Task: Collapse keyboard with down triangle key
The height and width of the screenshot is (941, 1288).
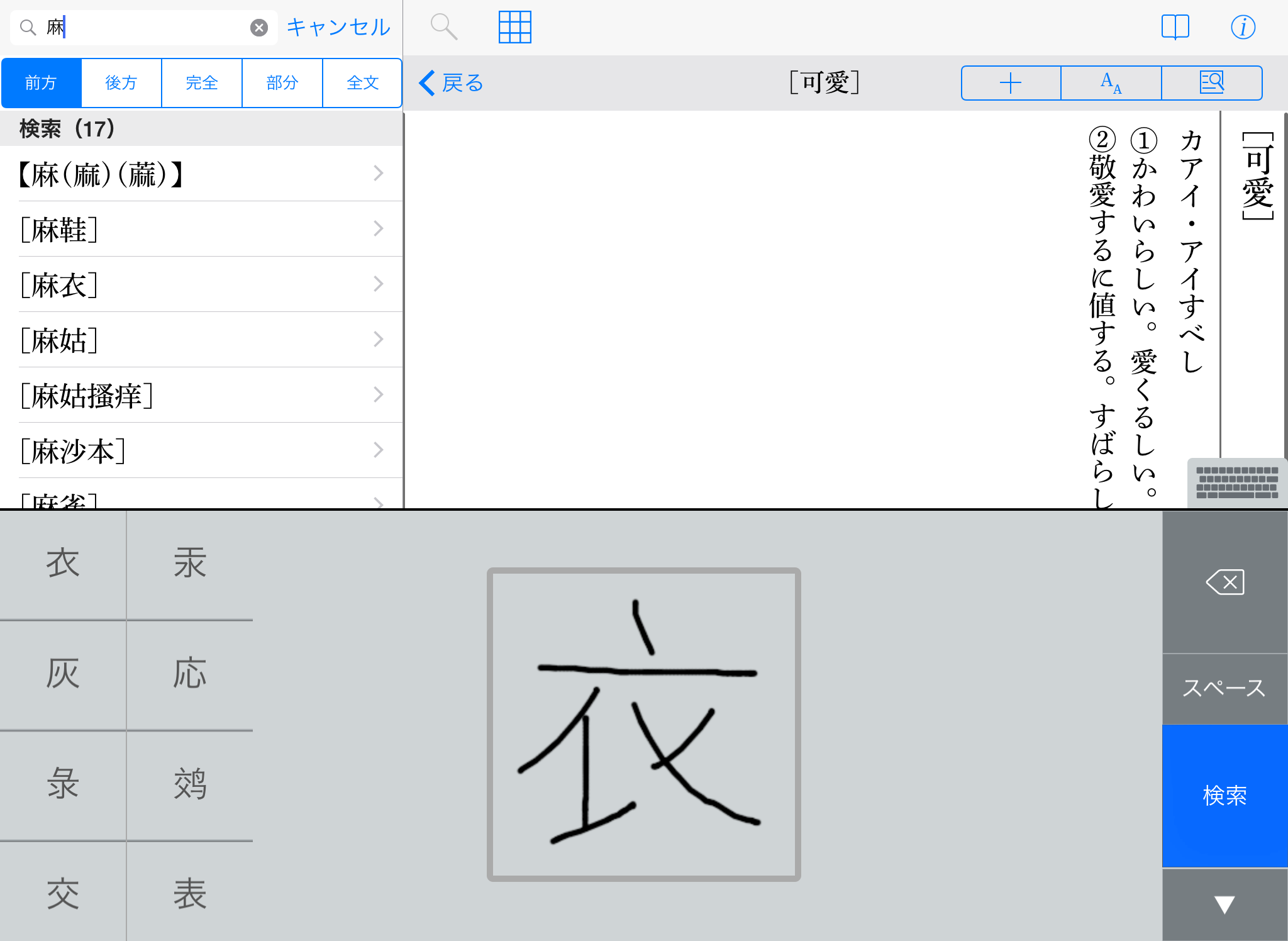Action: 1224,905
